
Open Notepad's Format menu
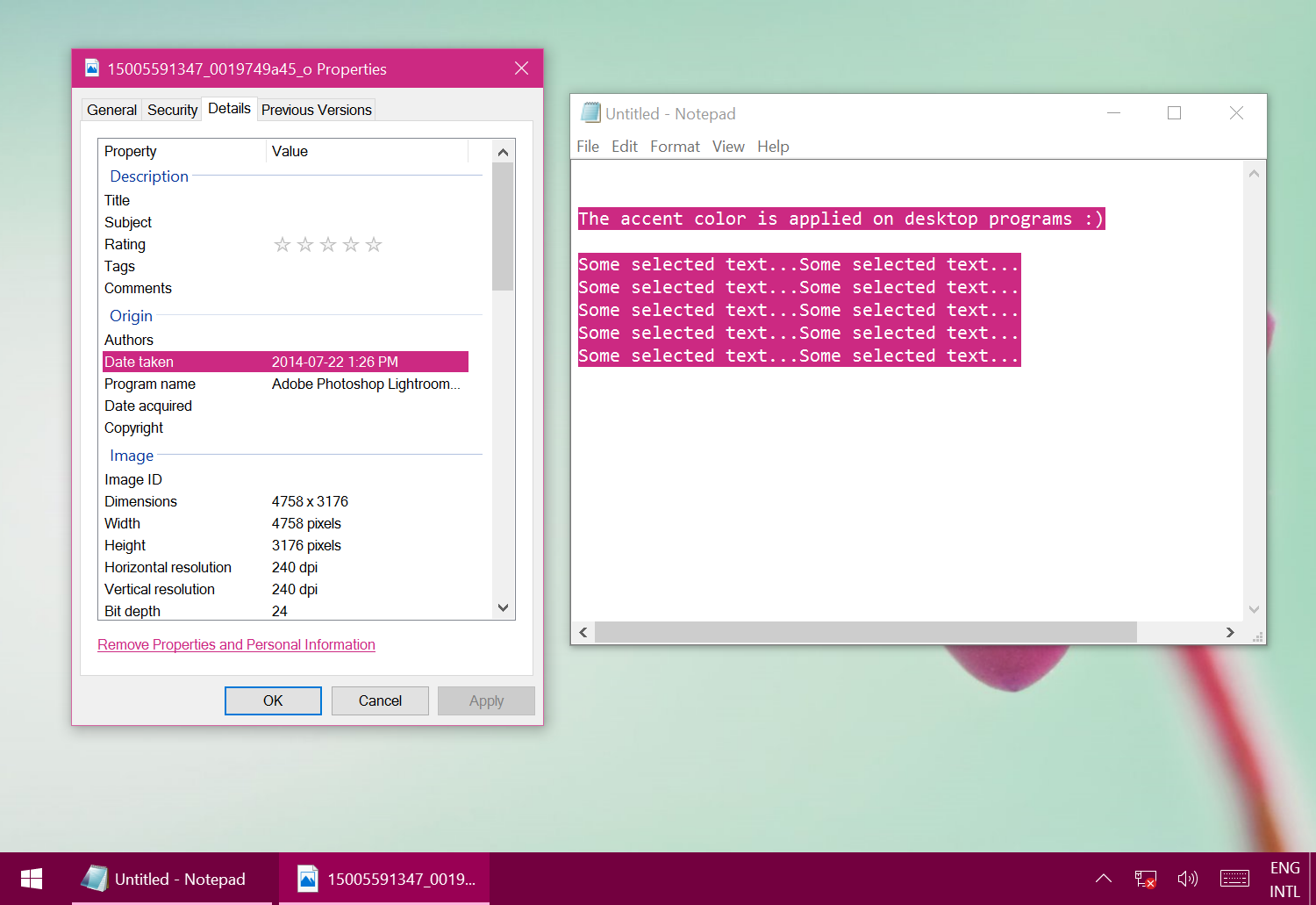click(674, 147)
